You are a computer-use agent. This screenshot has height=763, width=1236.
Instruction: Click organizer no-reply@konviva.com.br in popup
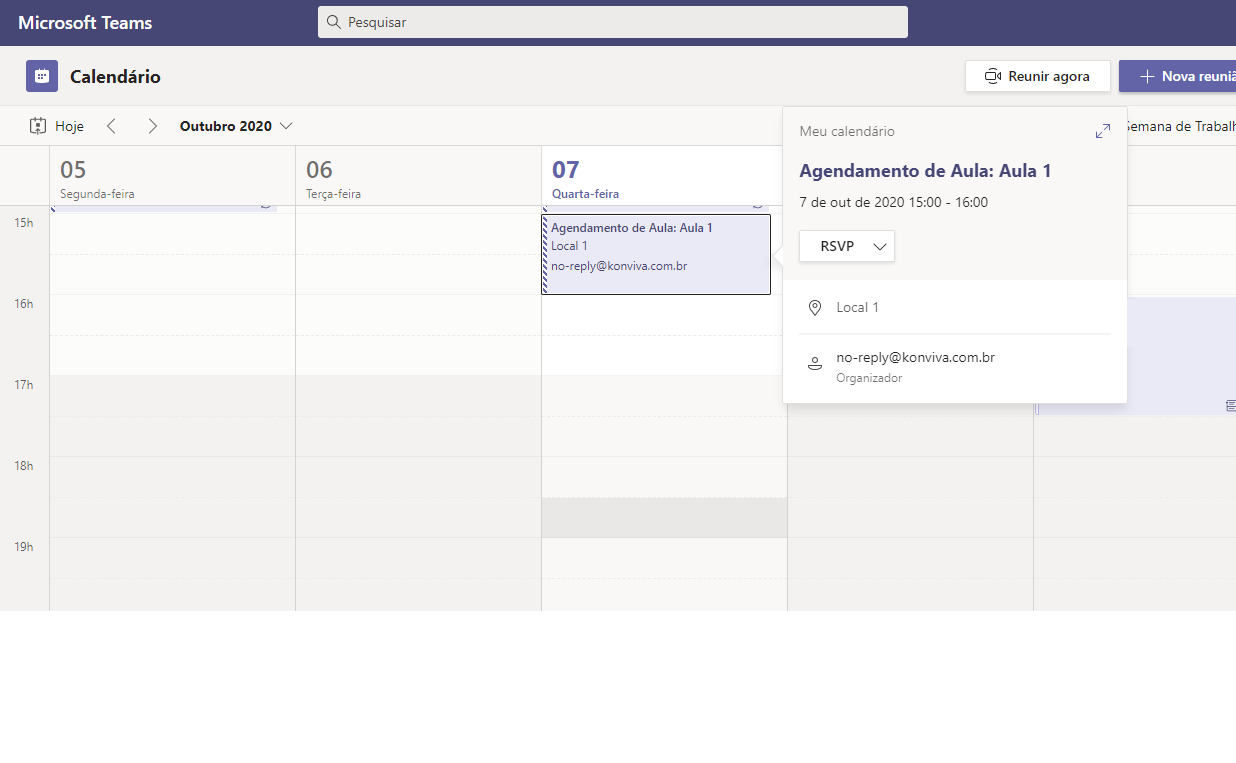(x=915, y=357)
